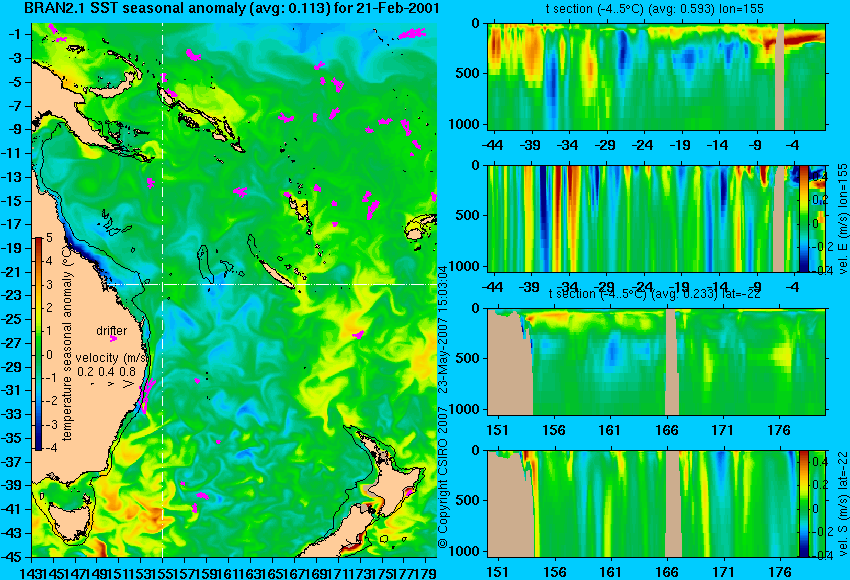The height and width of the screenshot is (580, 850).
Task: Click the 'vel. E (m/s) lon=155' vertical label
Action: [843, 218]
